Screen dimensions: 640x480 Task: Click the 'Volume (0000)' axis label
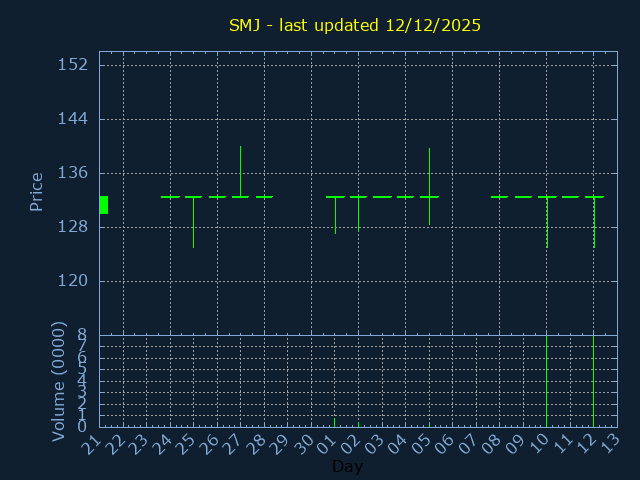[x=59, y=380]
